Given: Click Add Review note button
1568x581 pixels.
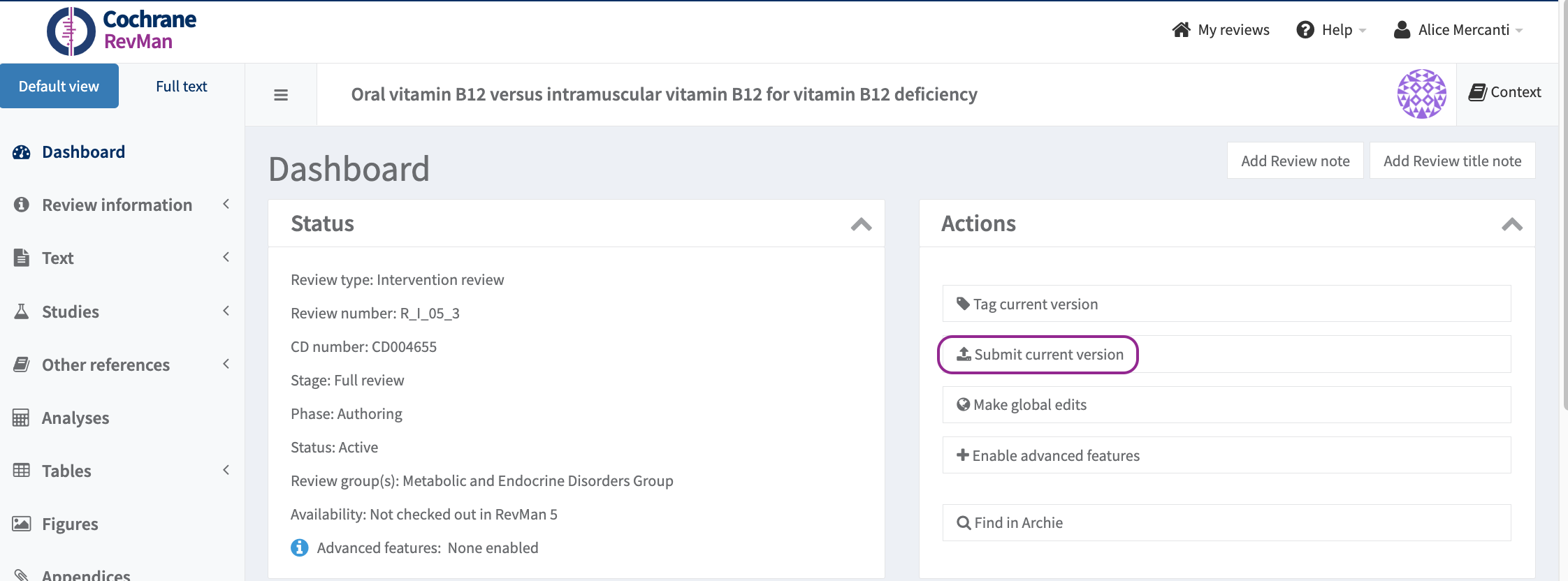Looking at the screenshot, I should tap(1295, 161).
